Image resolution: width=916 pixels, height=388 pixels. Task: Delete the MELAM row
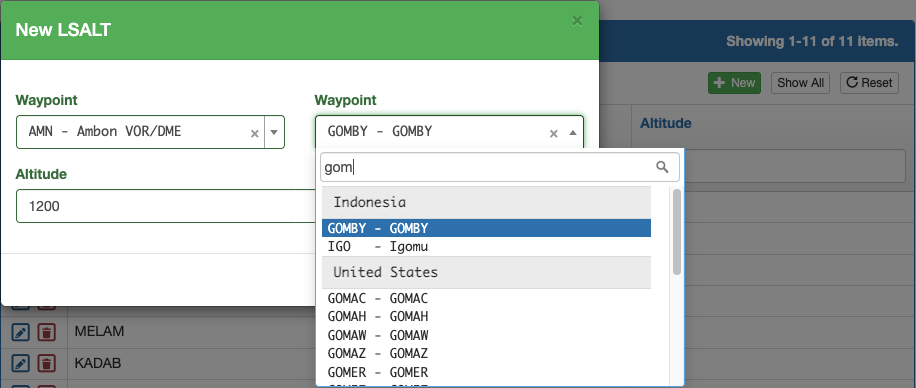[x=47, y=332]
